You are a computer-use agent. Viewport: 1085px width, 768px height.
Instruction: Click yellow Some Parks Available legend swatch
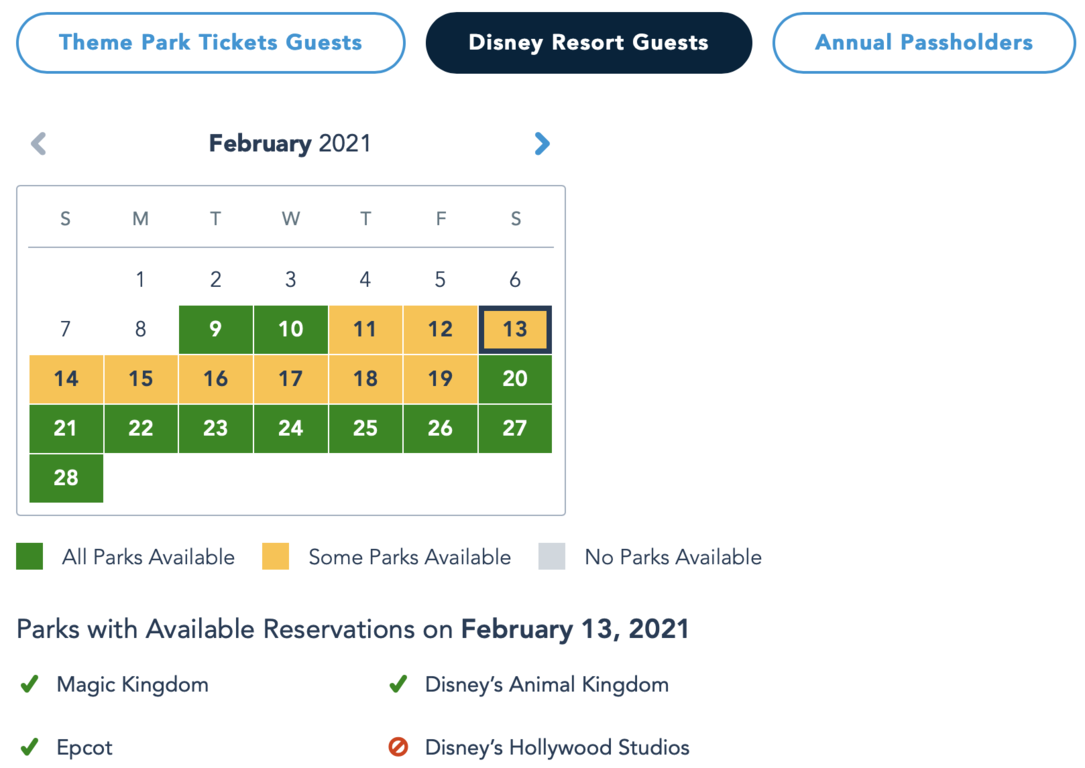click(275, 557)
